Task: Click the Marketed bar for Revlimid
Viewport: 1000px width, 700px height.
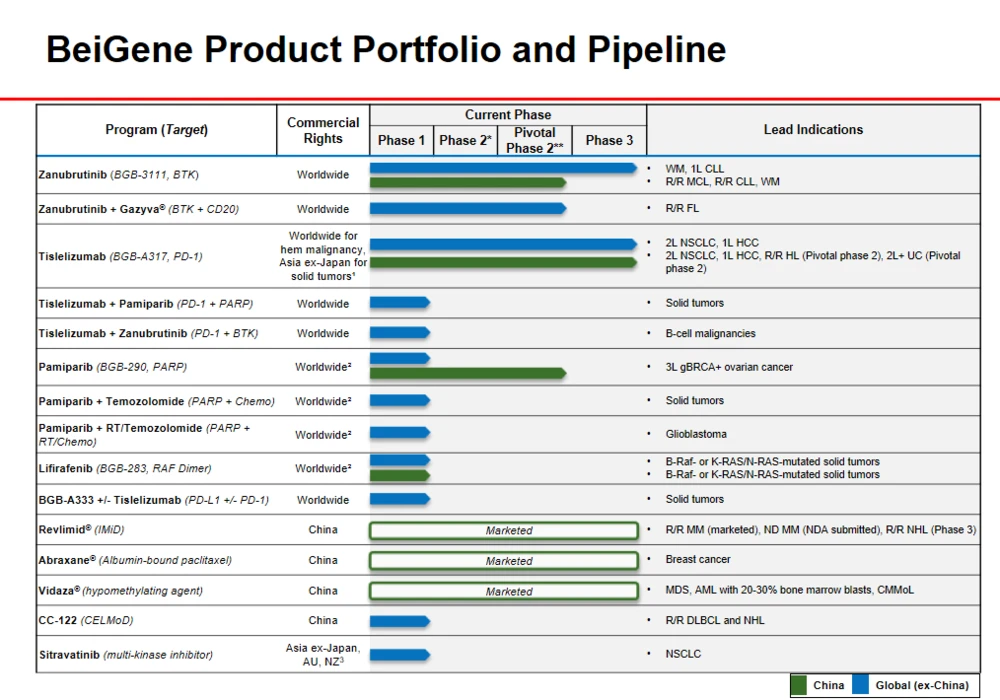Action: [504, 531]
